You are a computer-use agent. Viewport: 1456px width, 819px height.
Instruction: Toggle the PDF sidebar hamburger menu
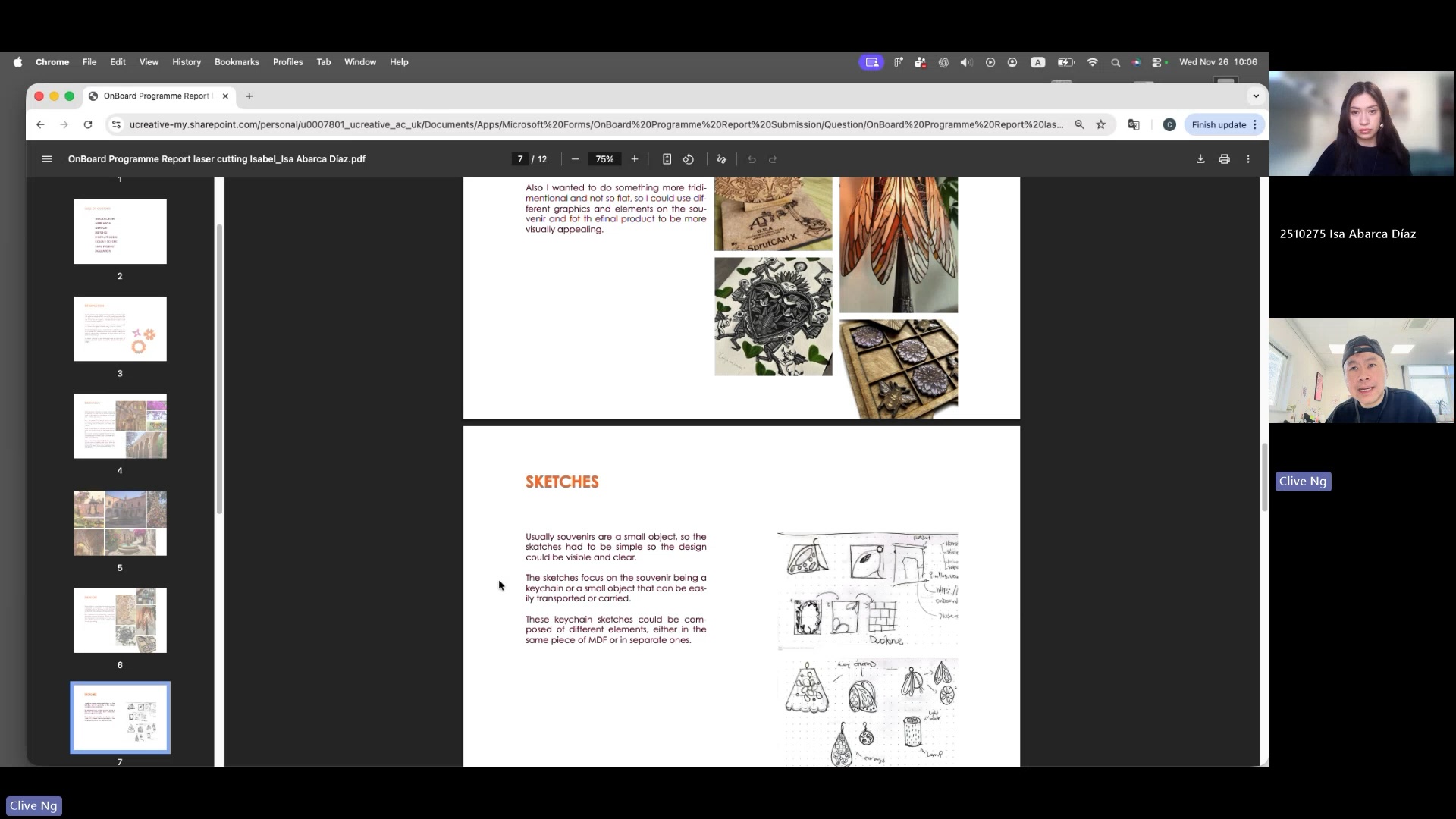(47, 159)
